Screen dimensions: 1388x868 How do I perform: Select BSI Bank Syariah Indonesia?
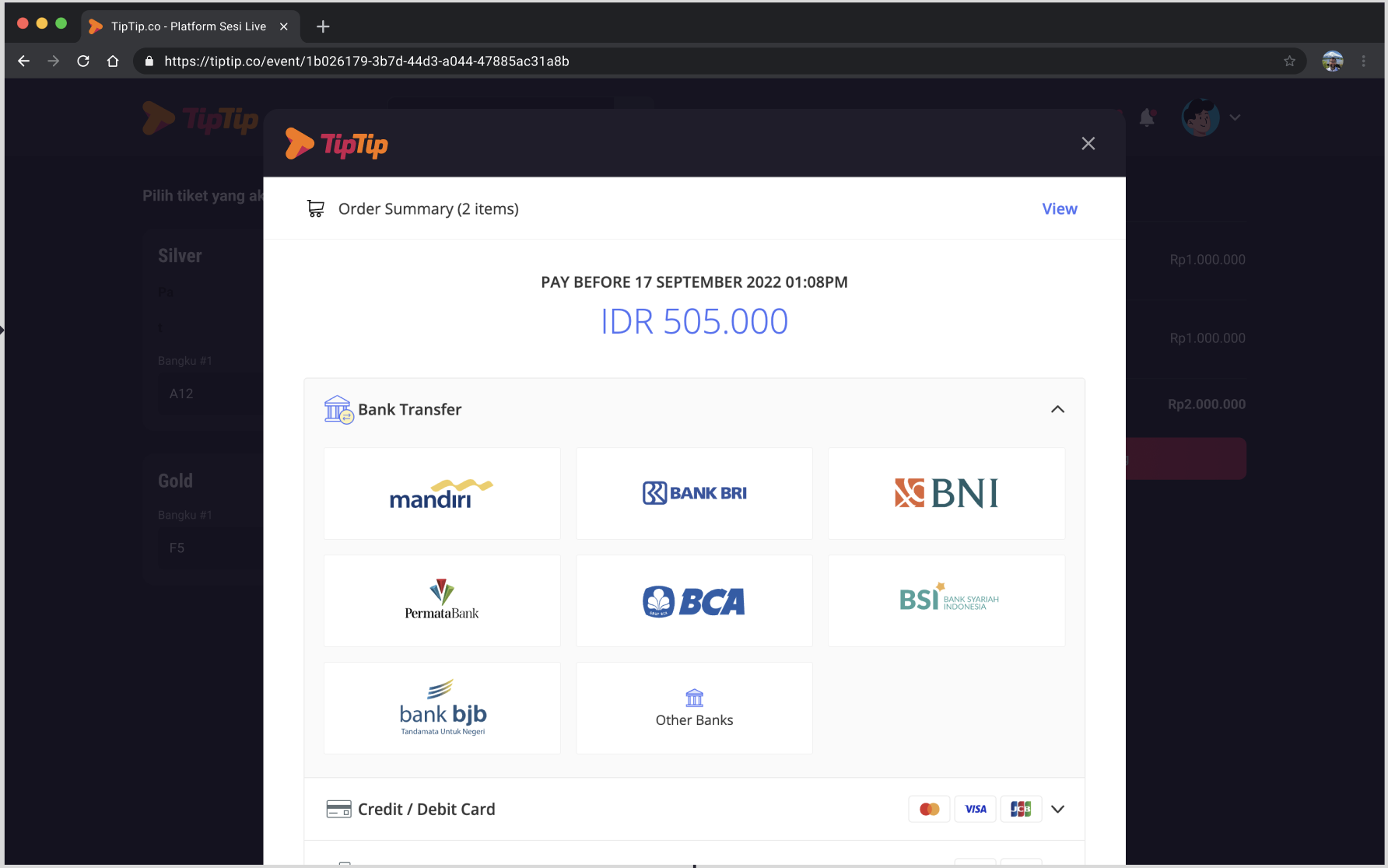click(x=946, y=600)
